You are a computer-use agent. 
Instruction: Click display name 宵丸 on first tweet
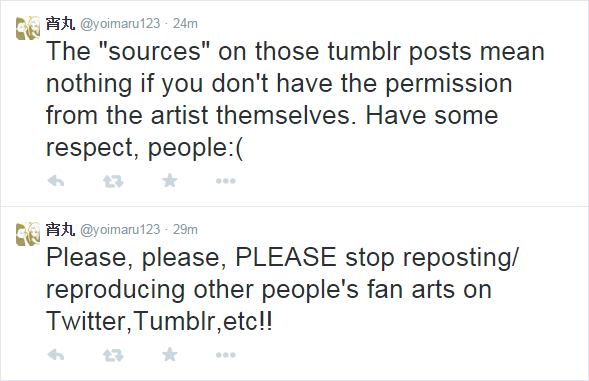pos(60,23)
